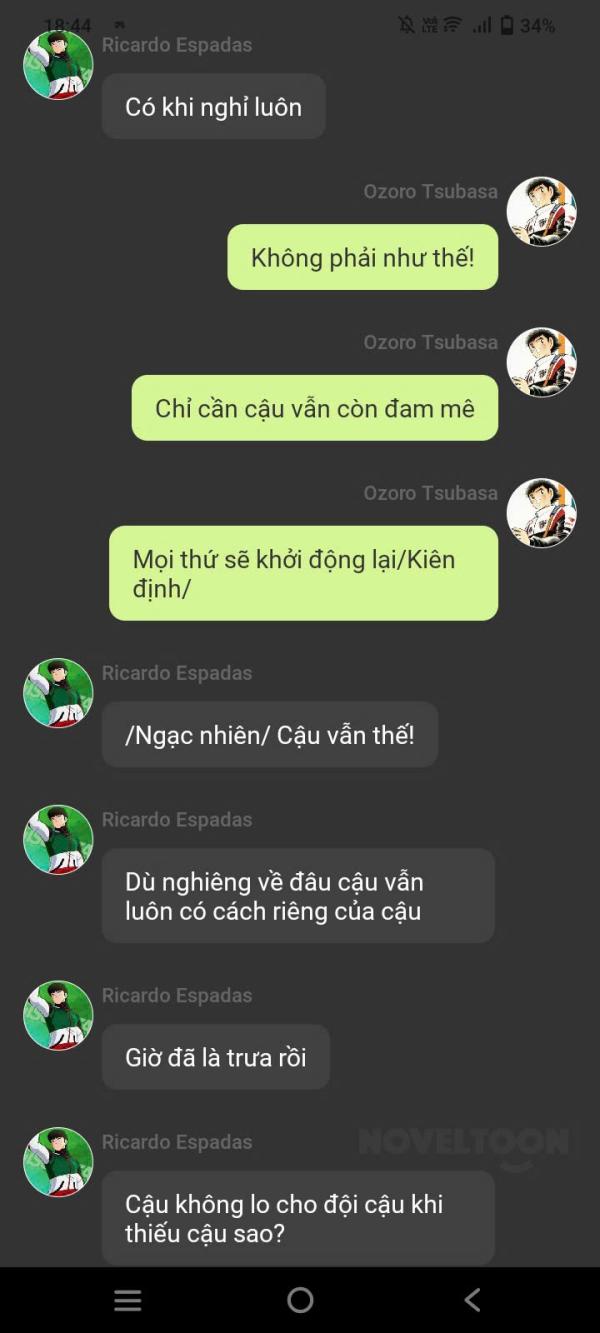The image size is (600, 1333).
Task: Tap the NOVELTOON watermark logo
Action: coord(463,1146)
